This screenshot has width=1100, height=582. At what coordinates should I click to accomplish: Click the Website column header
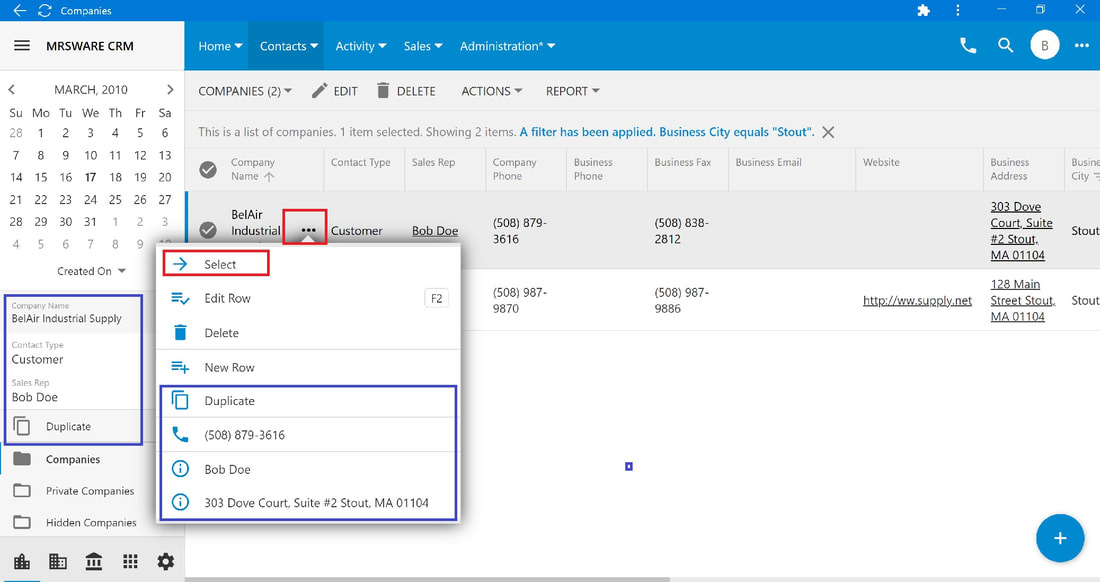(881, 162)
